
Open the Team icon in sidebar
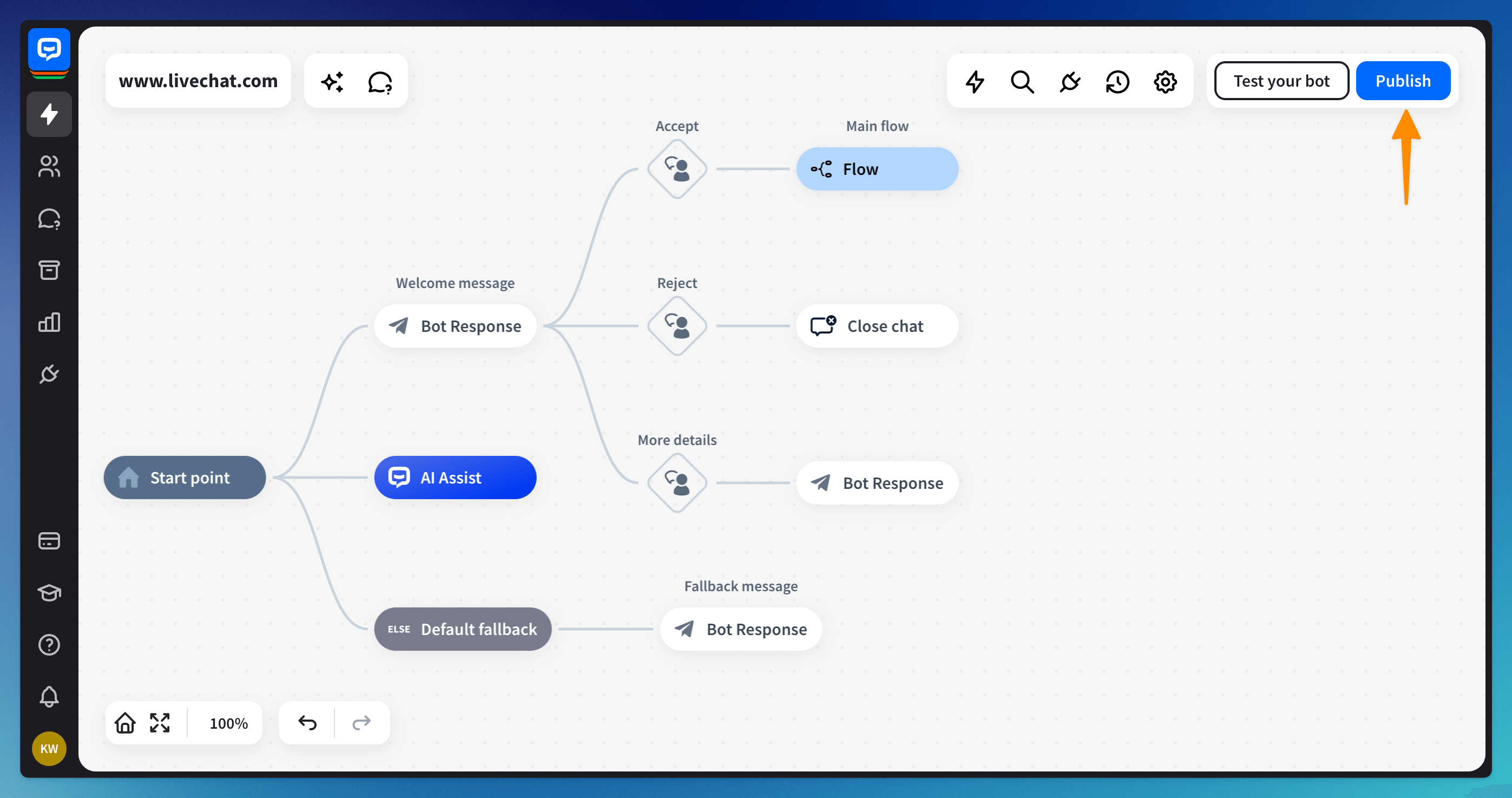point(49,166)
